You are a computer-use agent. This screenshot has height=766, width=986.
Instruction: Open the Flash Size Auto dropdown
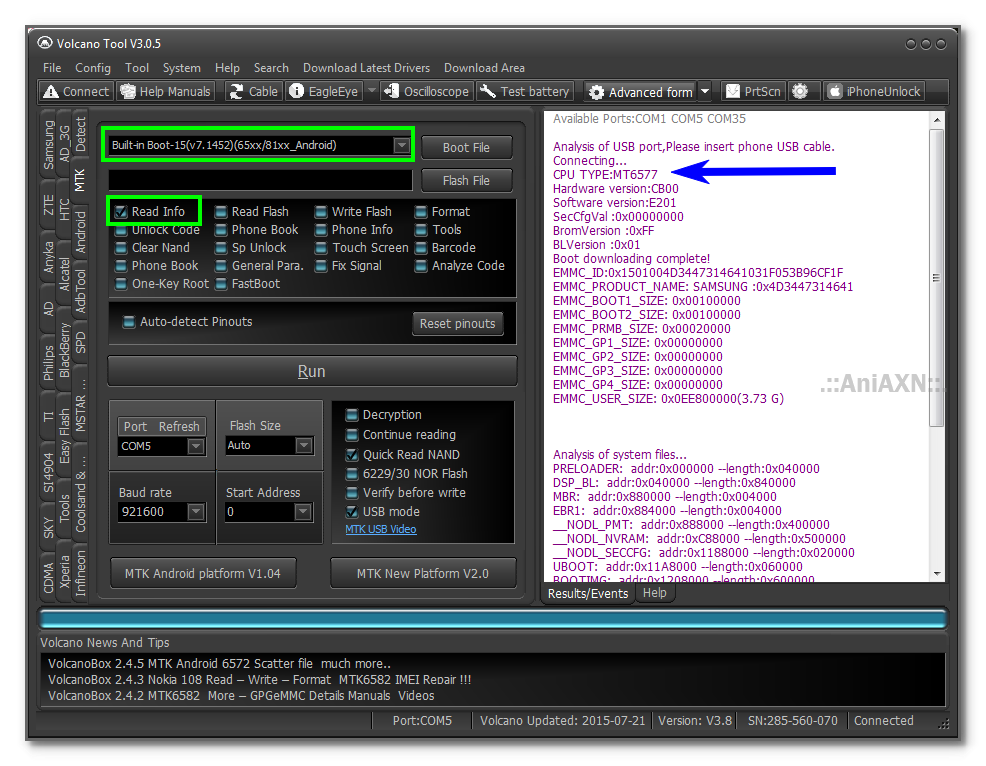coord(304,445)
